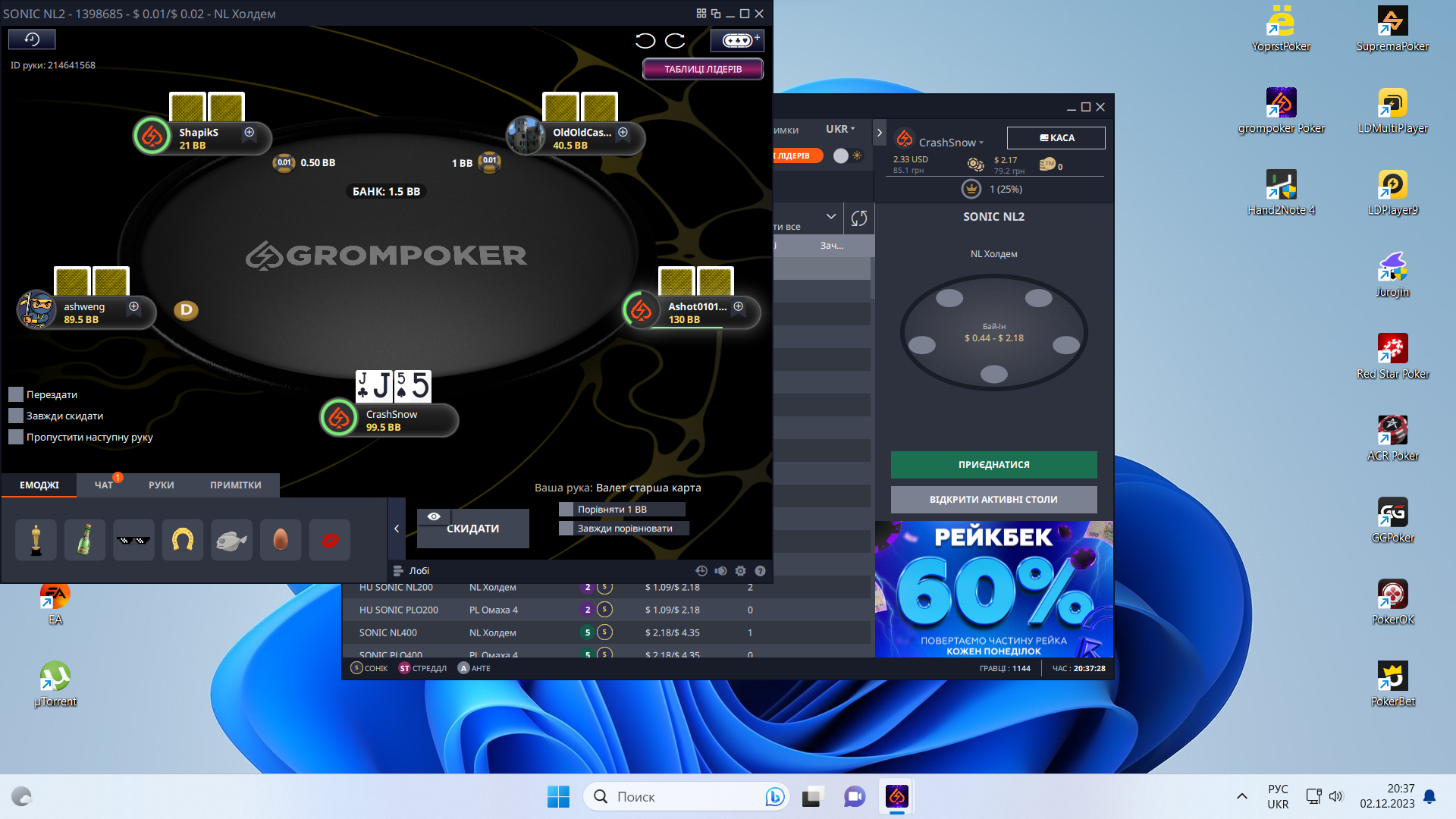The height and width of the screenshot is (819, 1456).
Task: Open the UKR language dropdown
Action: coord(840,129)
